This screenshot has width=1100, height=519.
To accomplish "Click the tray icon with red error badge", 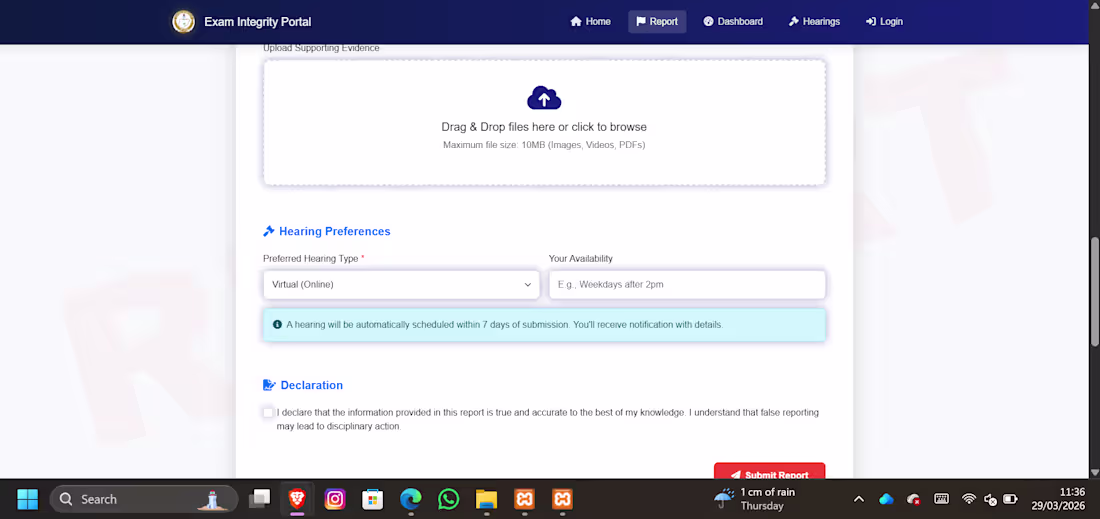I will pos(913,499).
